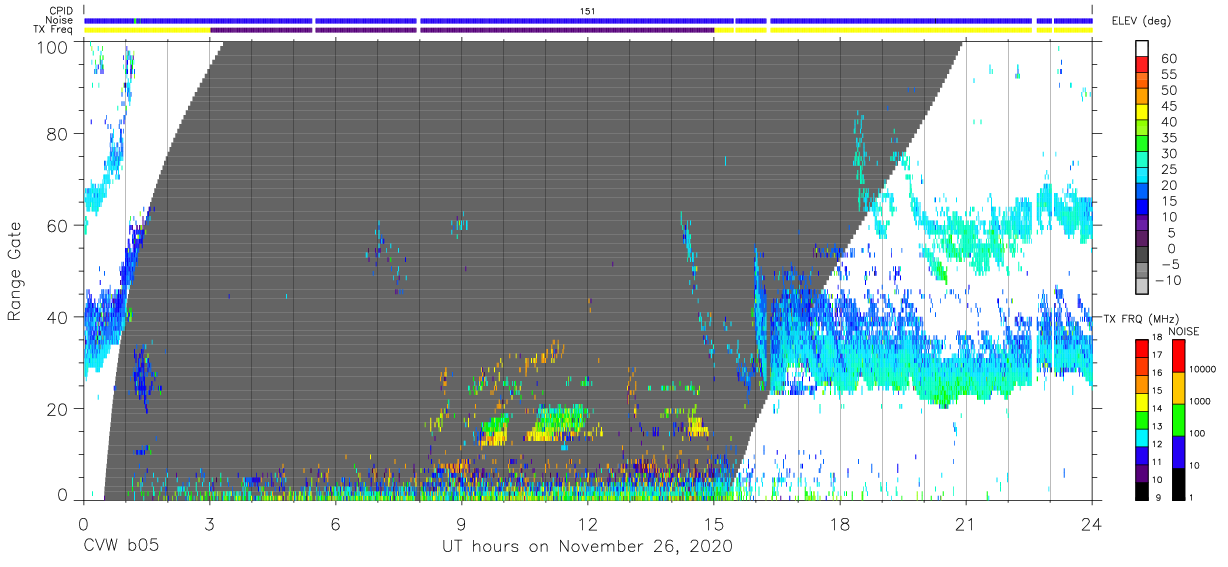Click 'UT hours on November 26, 2020' axis title
Viewport: 1228px width, 567px height.
point(588,547)
